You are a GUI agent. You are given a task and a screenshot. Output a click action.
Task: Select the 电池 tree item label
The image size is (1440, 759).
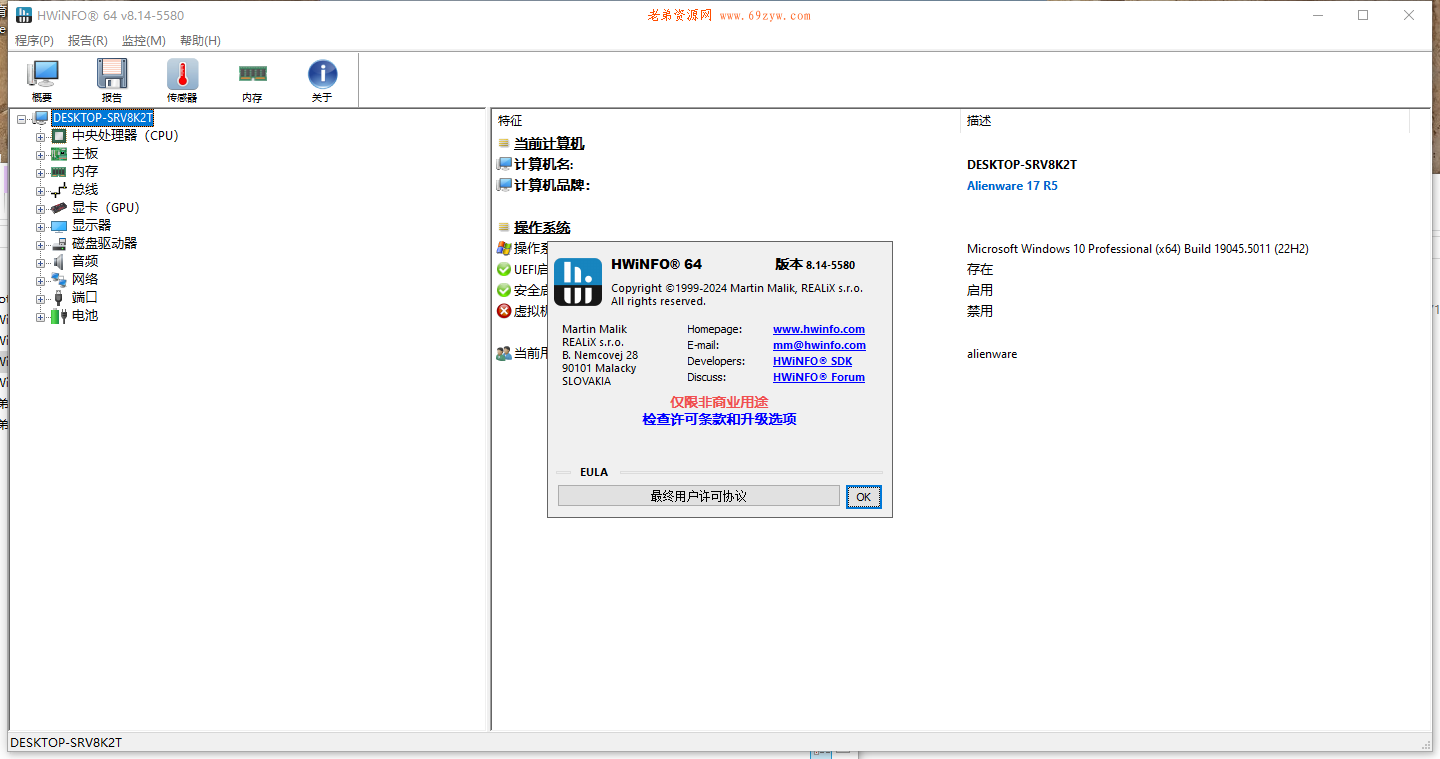pos(85,316)
